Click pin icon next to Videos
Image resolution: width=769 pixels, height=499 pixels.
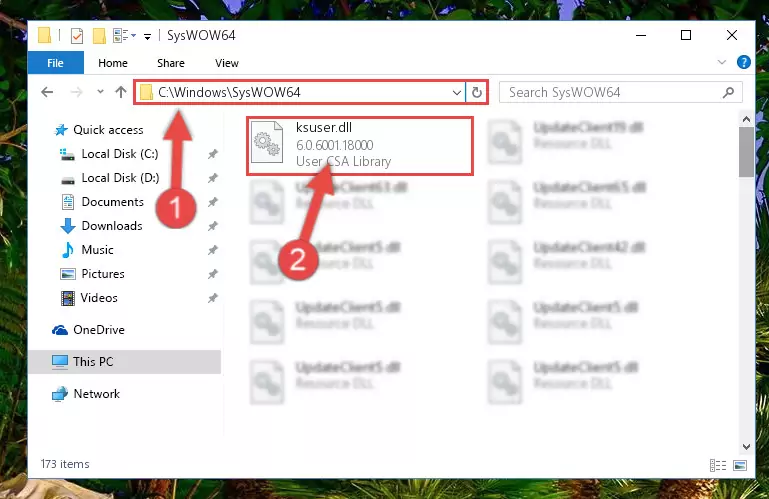click(x=212, y=298)
